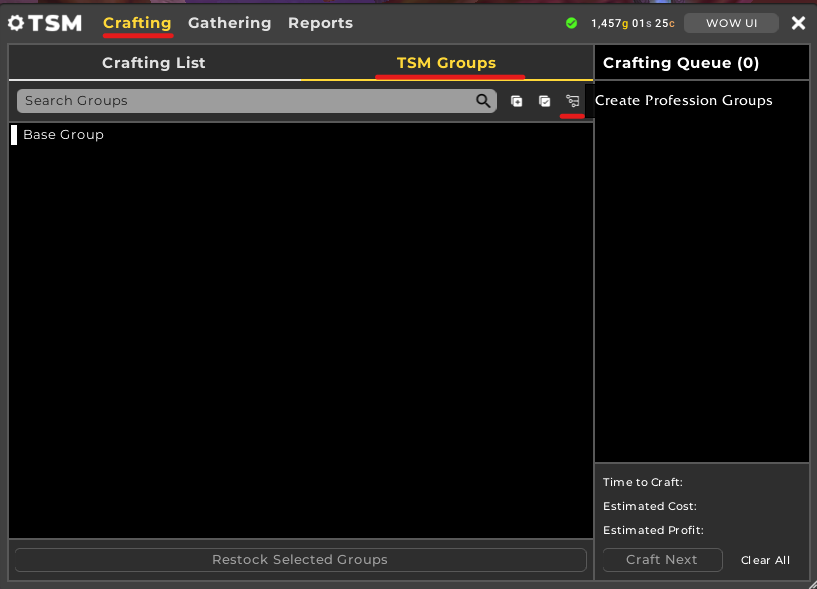Image resolution: width=817 pixels, height=589 pixels.
Task: Click the Time to Craft label
Action: (643, 482)
